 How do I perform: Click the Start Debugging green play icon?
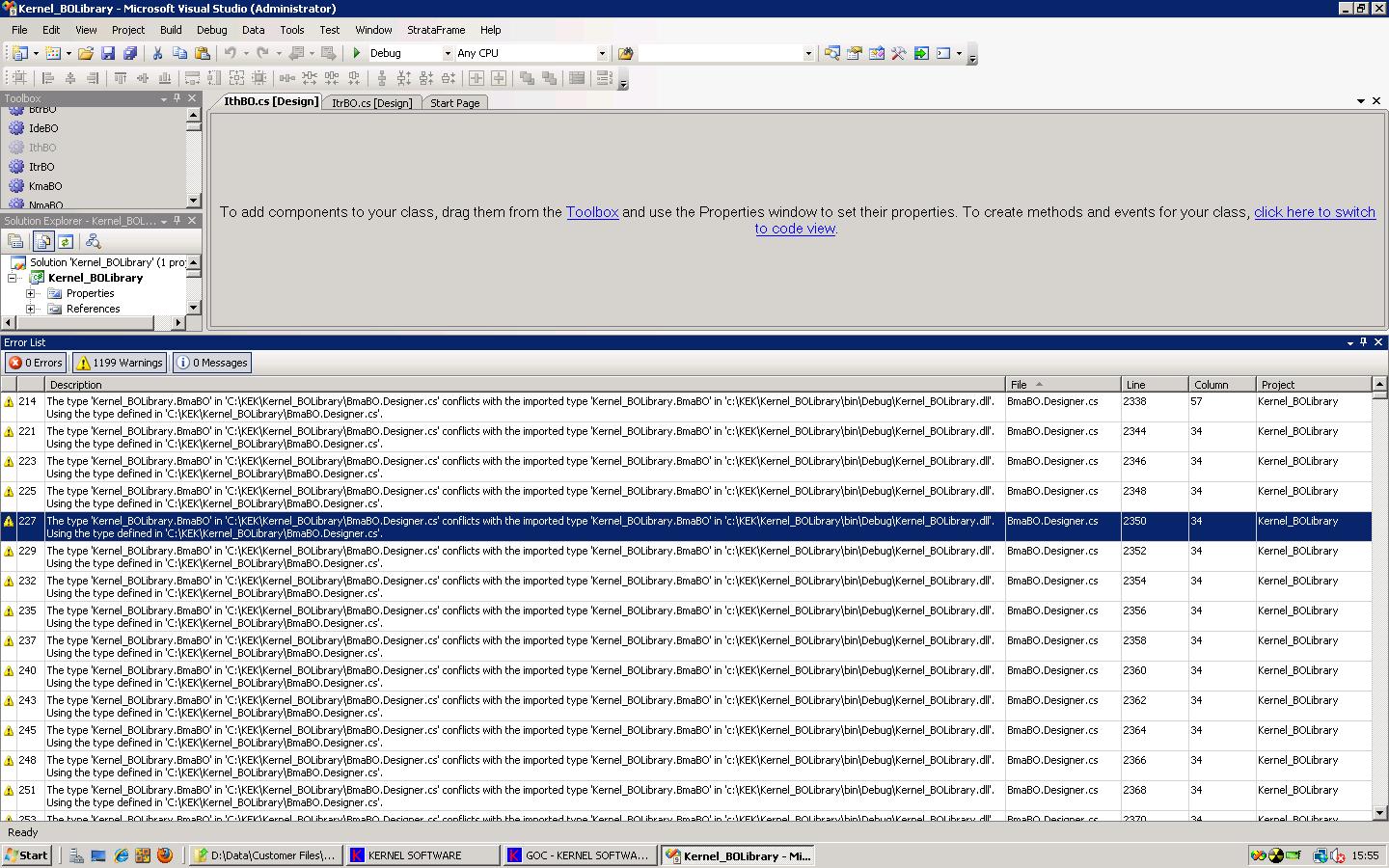[x=357, y=53]
